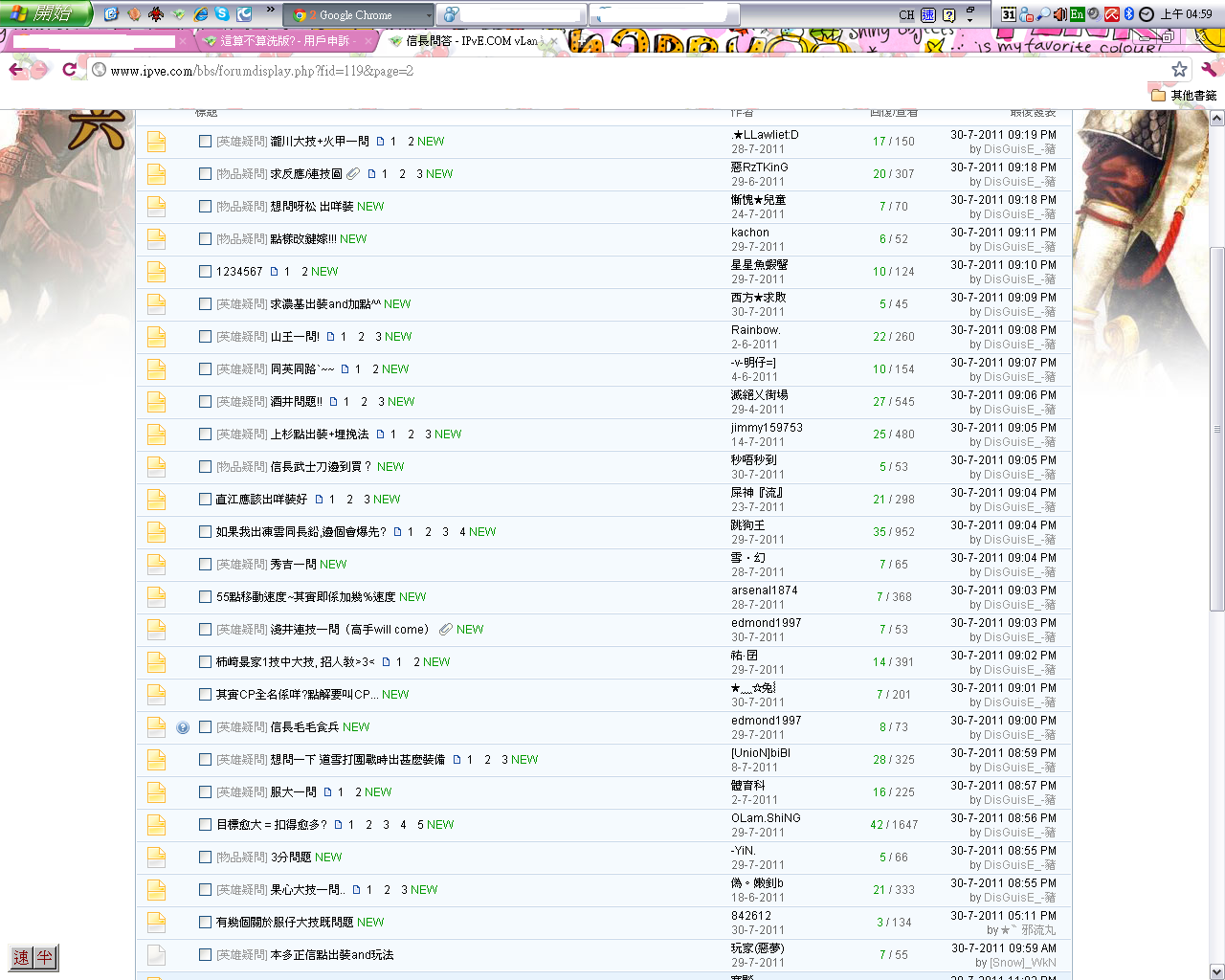Click the page scrollbar down arrow

1217,971
